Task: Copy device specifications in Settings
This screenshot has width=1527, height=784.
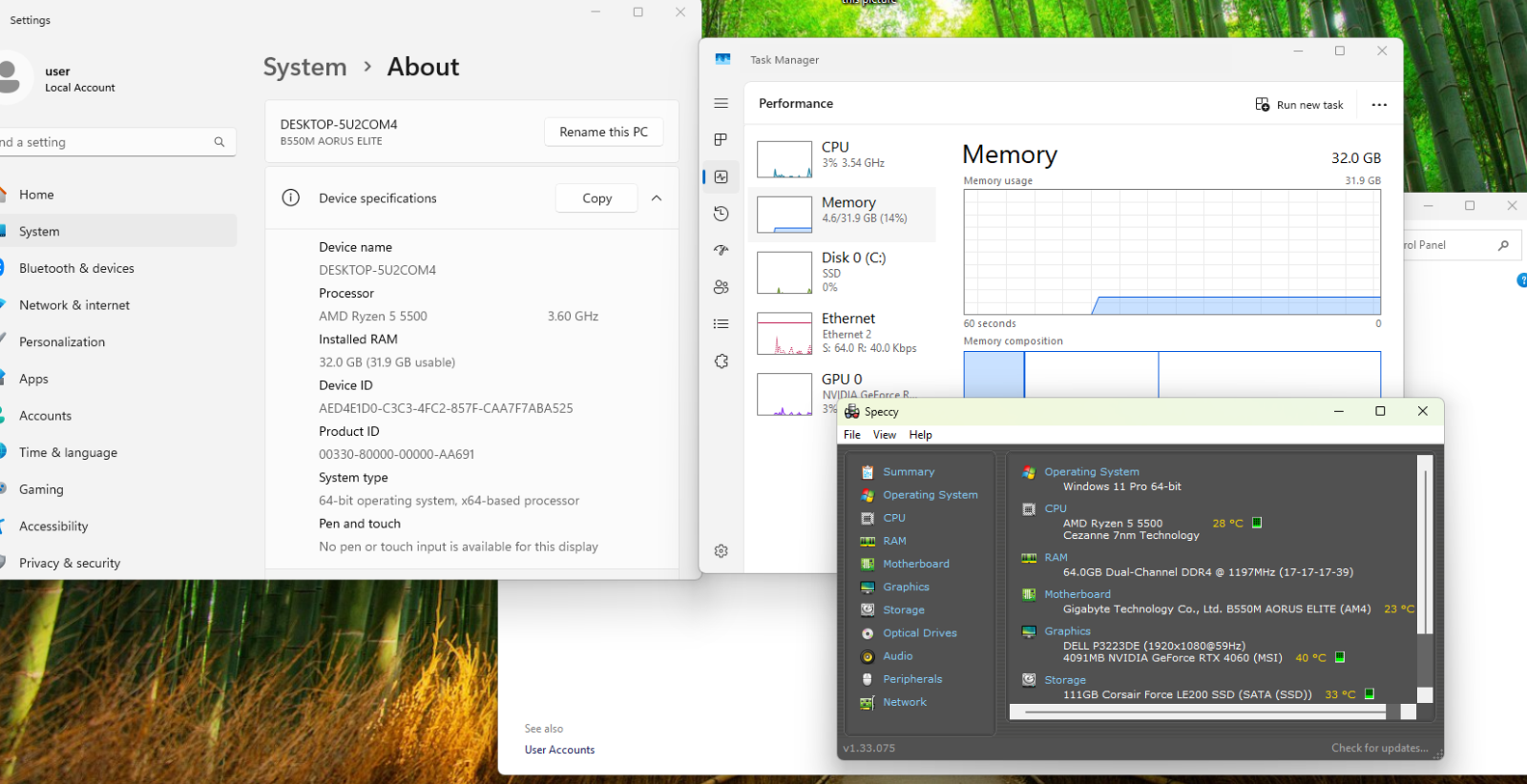Action: 596,198
